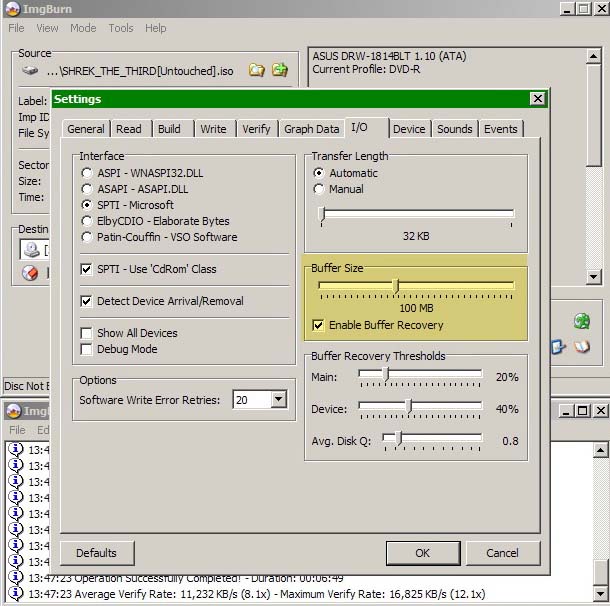Screen dimensions: 610x606
Task: Switch to the Verify tab
Action: (256, 129)
